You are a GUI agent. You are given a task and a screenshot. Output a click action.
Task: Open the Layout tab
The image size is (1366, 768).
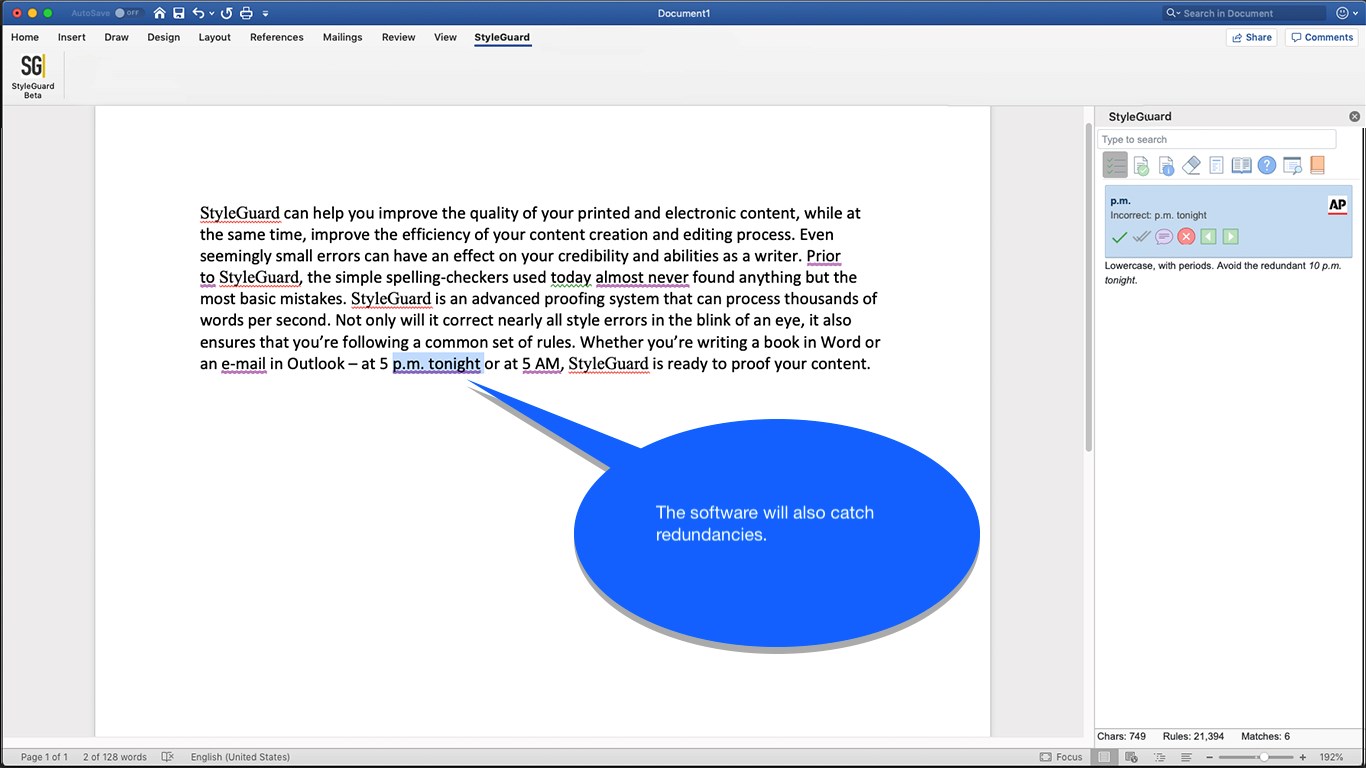[x=215, y=37]
